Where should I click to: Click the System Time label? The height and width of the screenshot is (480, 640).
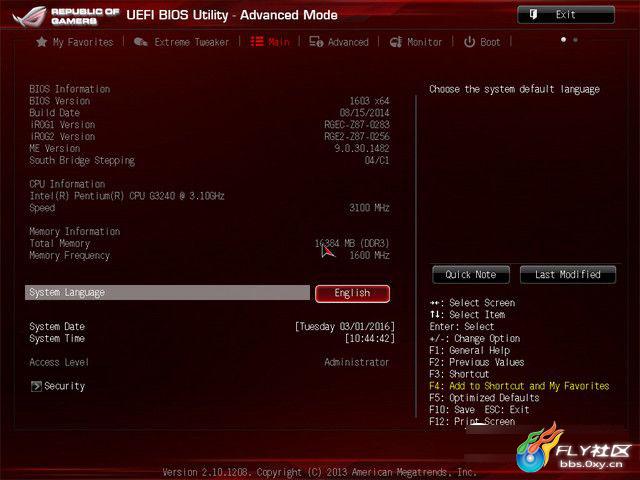(x=57, y=338)
